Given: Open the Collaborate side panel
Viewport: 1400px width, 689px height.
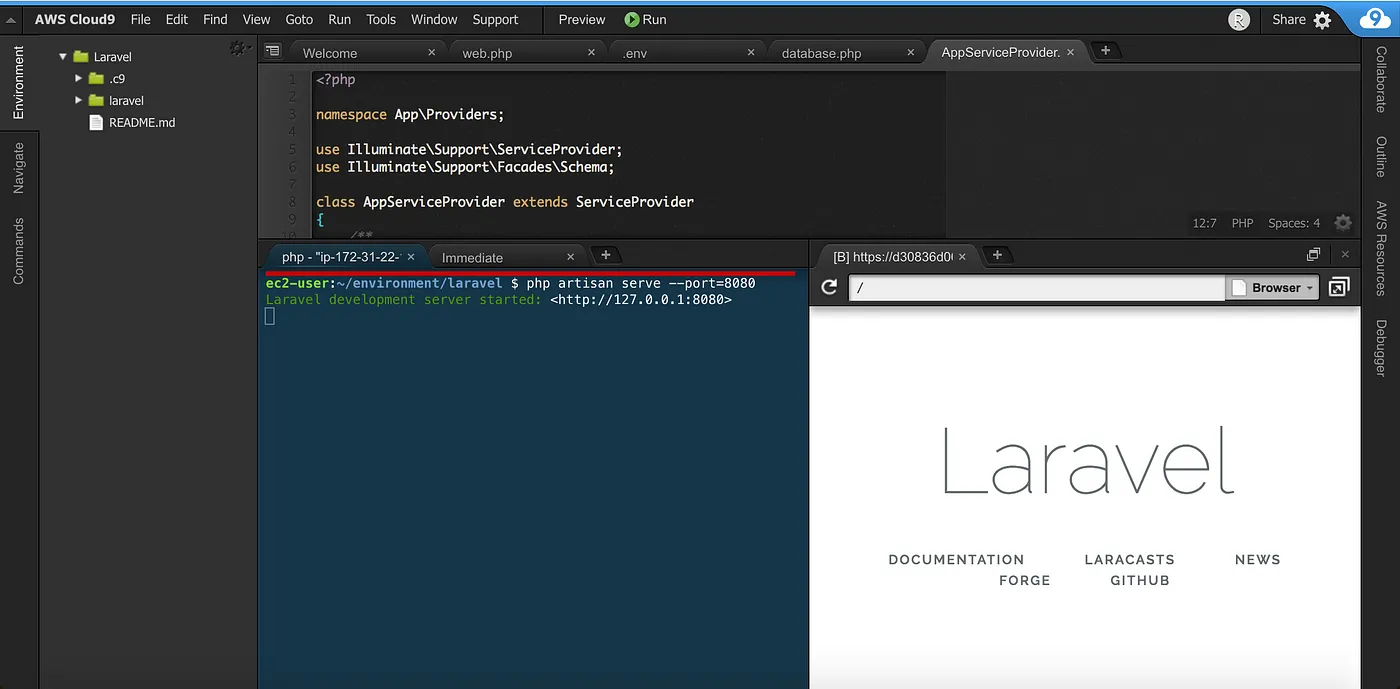Looking at the screenshot, I should click(x=1380, y=79).
